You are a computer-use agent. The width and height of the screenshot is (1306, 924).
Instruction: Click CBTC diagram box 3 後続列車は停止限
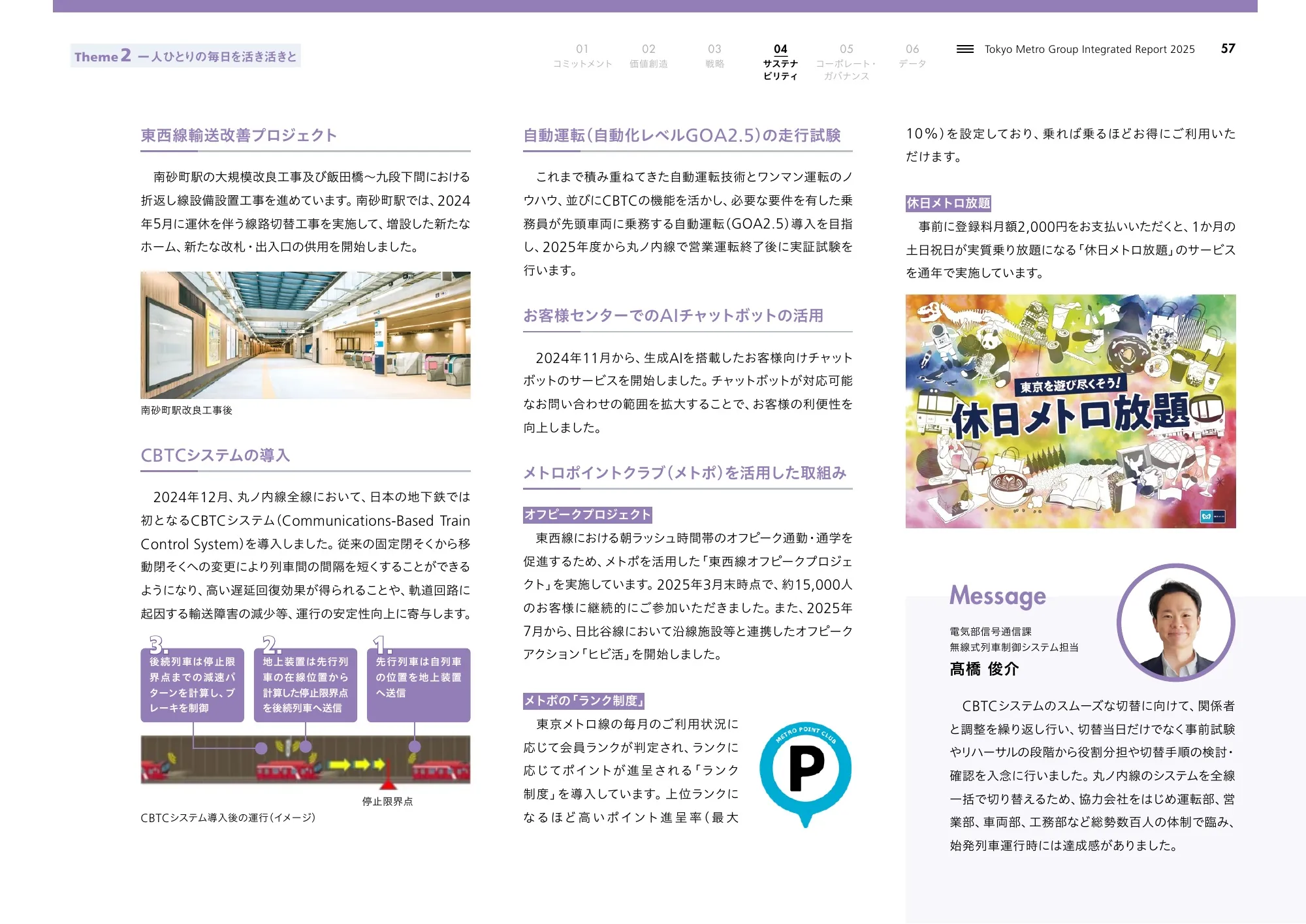pyautogui.click(x=192, y=684)
